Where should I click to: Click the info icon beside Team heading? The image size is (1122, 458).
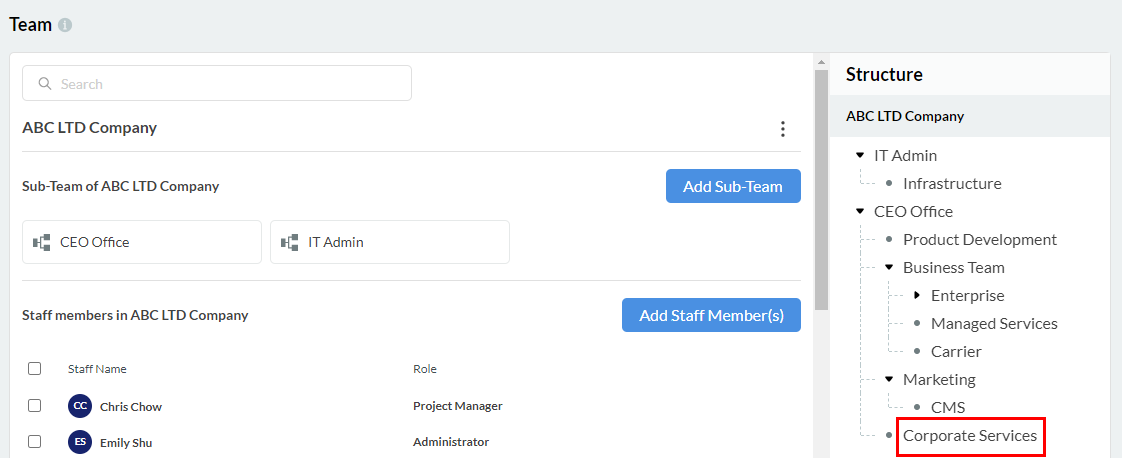(65, 25)
